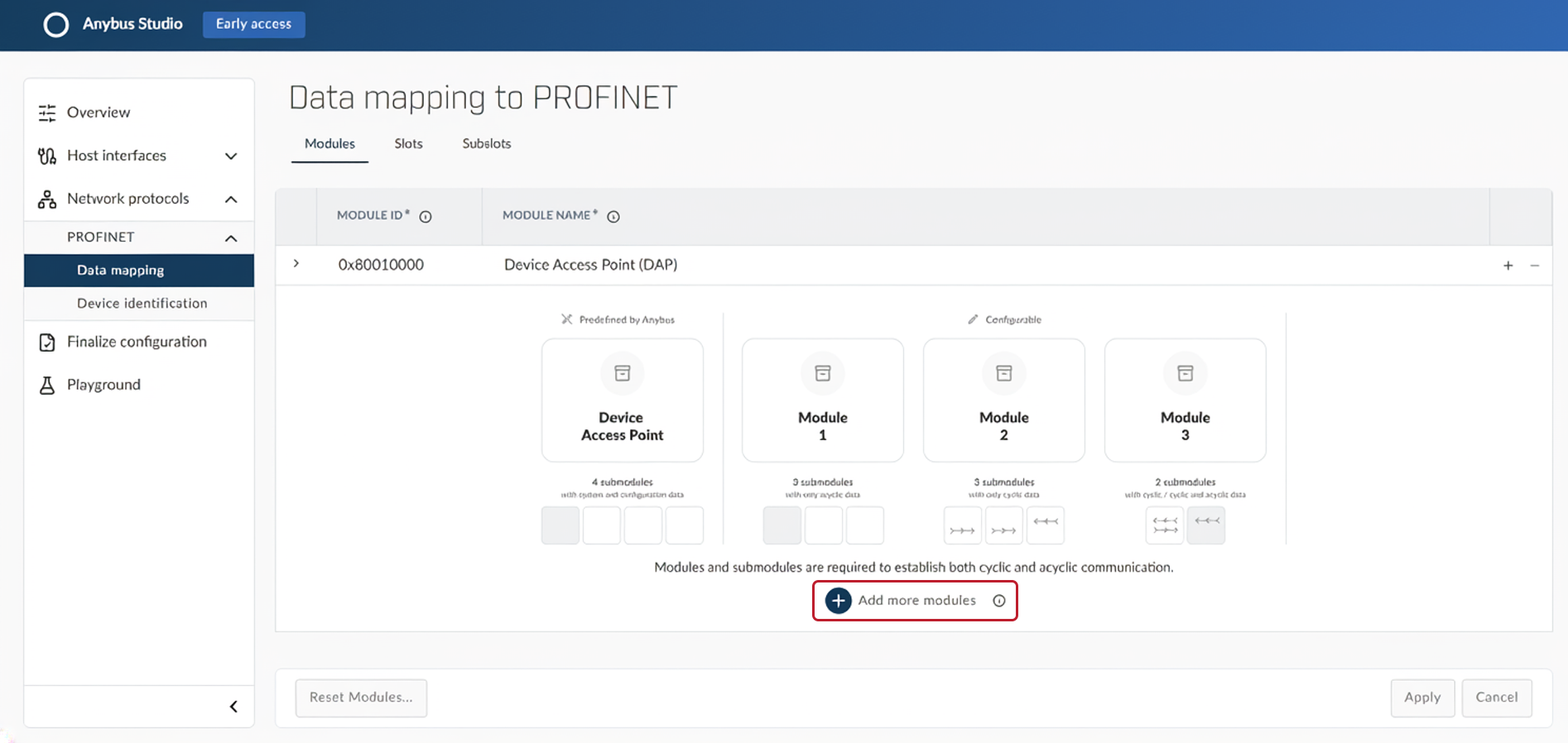Expand the Host interfaces chevron
The image size is (1568, 743).
tap(231, 156)
